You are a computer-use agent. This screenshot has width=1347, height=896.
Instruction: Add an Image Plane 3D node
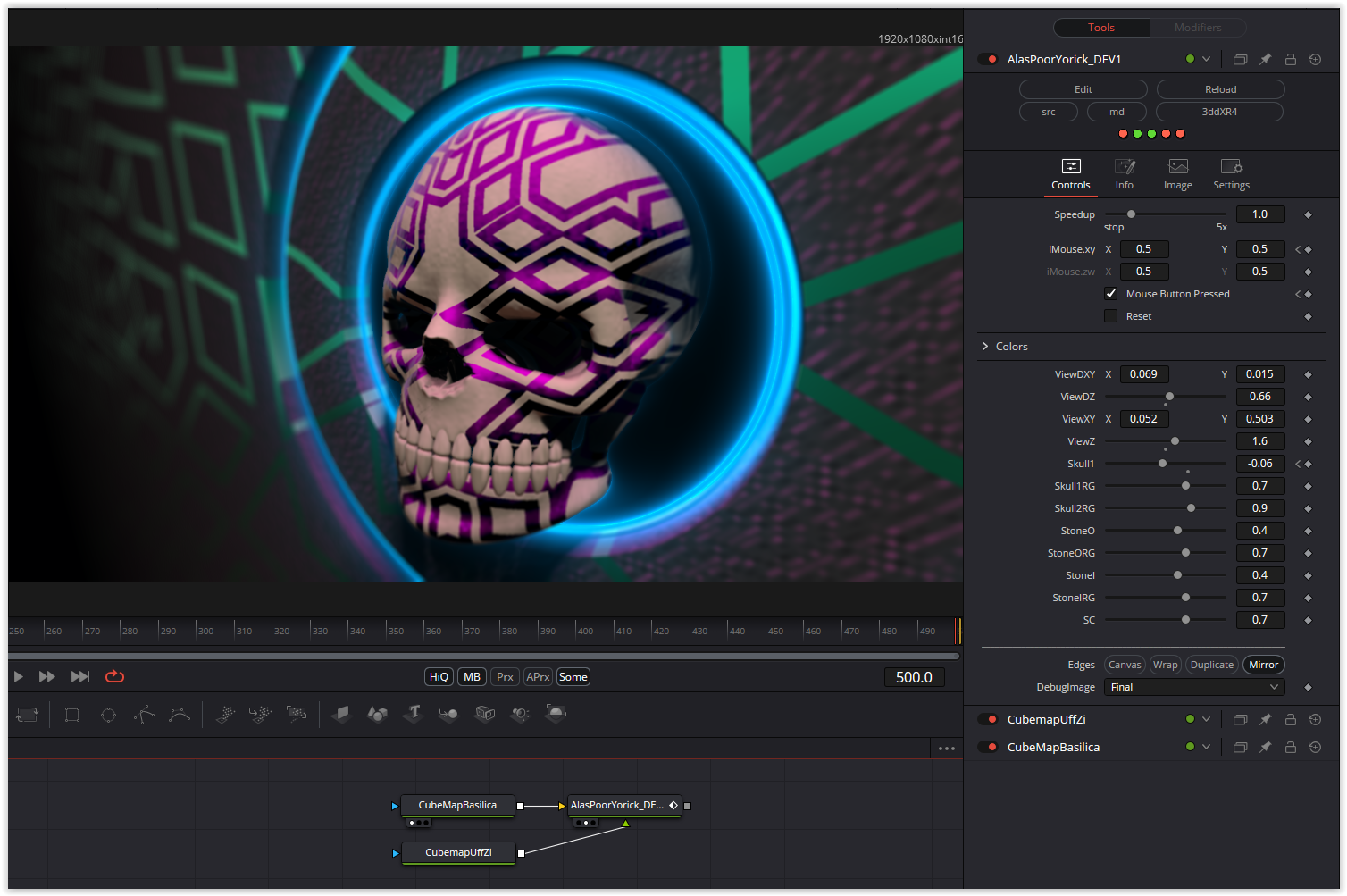point(341,714)
